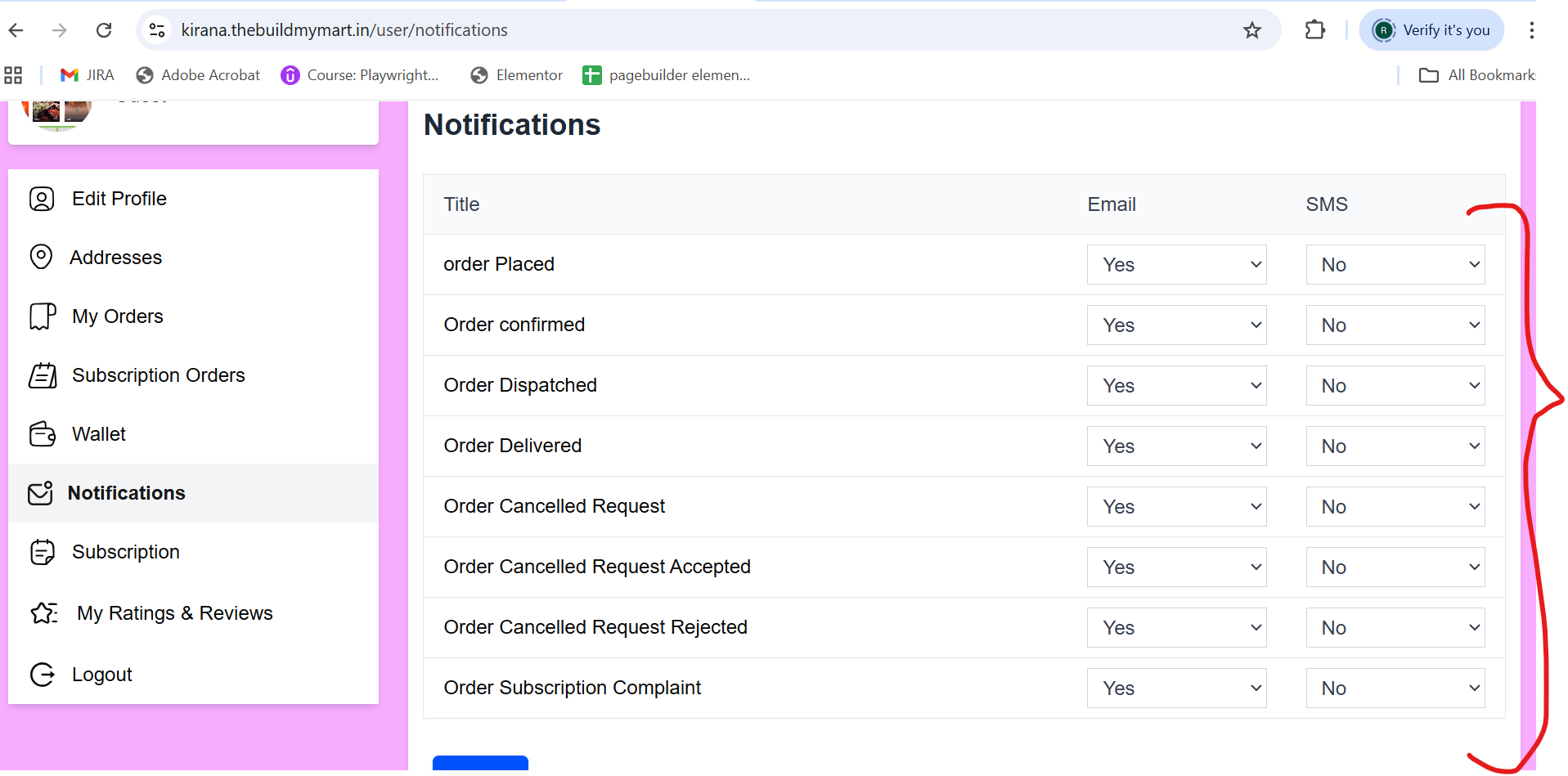The image size is (1568, 776).
Task: Open the browser extensions puzzle icon
Action: pyautogui.click(x=1315, y=30)
